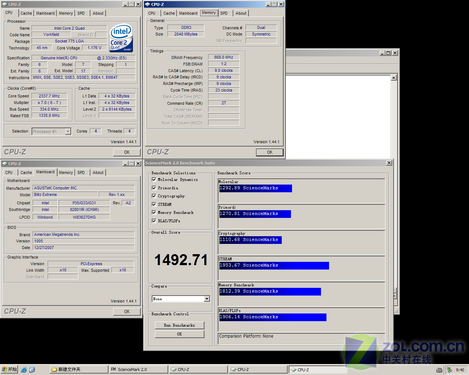The width and height of the screenshot is (469, 375).
Task: Click the scroll-up arrow in the white background window
Action: pos(394,78)
